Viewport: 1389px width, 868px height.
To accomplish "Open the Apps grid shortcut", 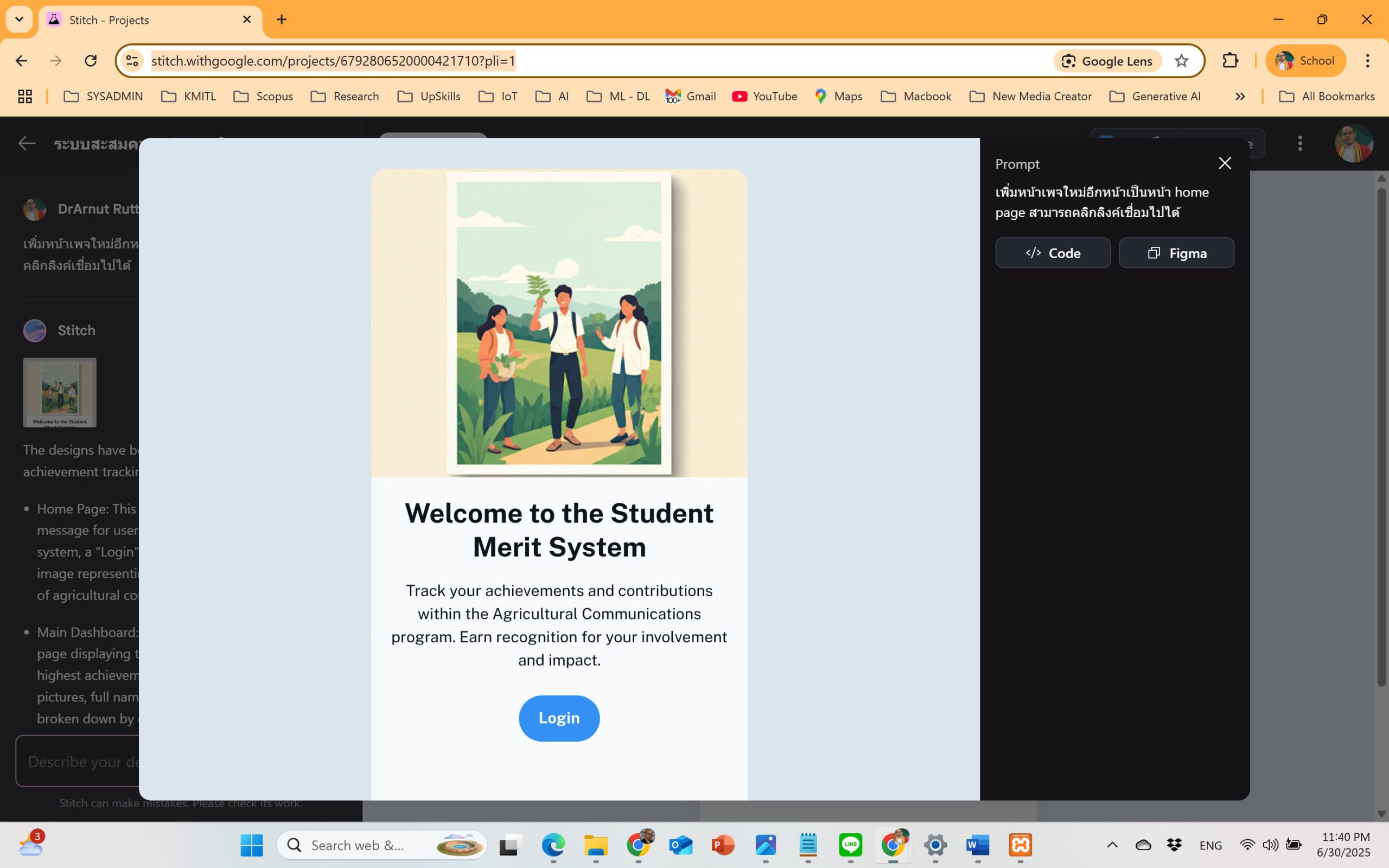I will (x=24, y=97).
